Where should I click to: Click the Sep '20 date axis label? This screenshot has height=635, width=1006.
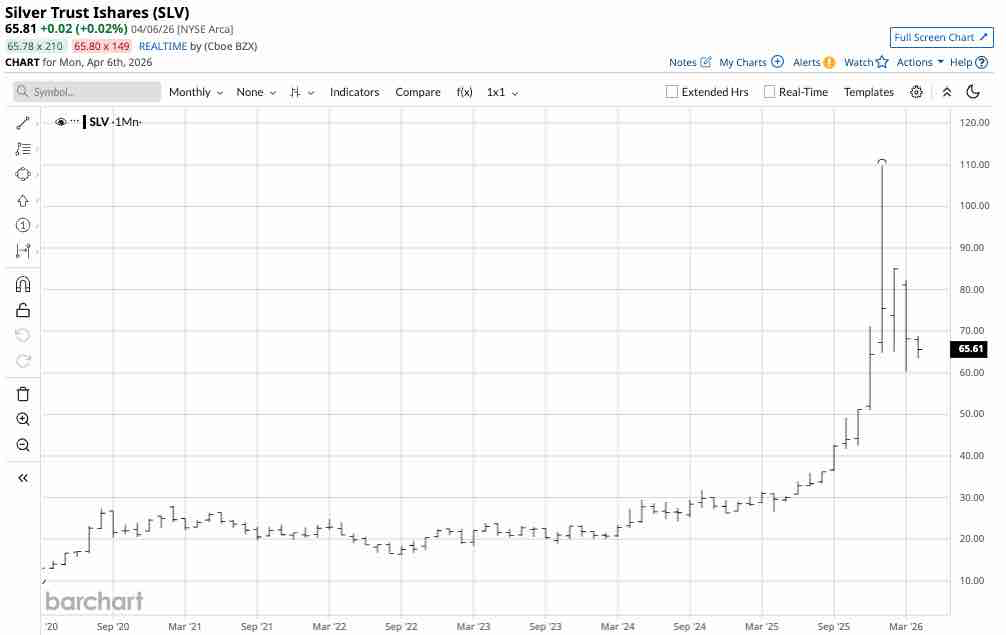coord(113,626)
